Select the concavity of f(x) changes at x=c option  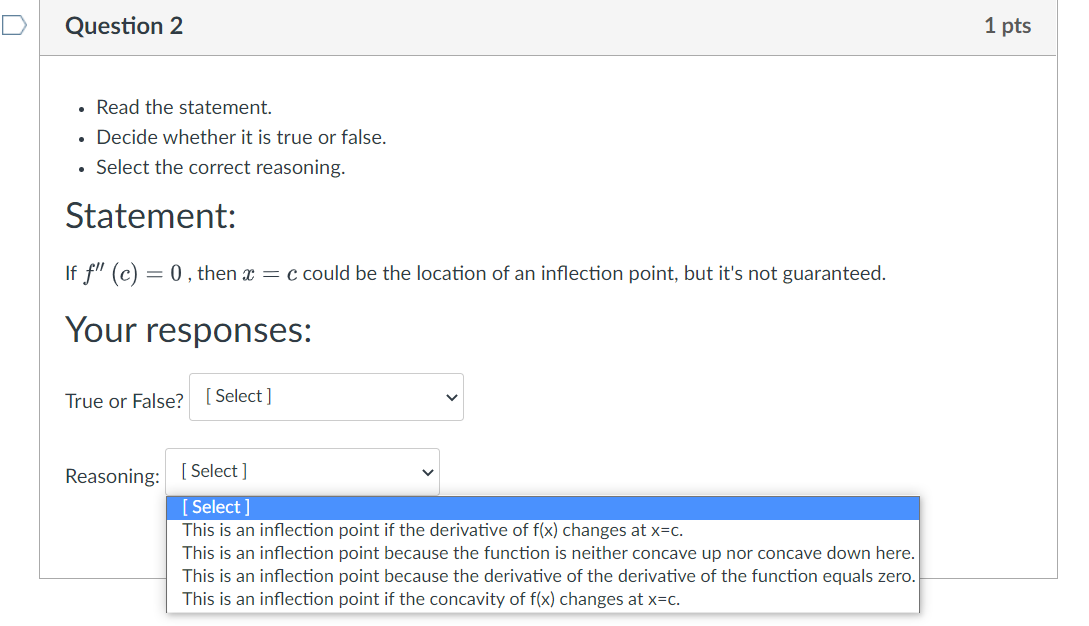[431, 599]
